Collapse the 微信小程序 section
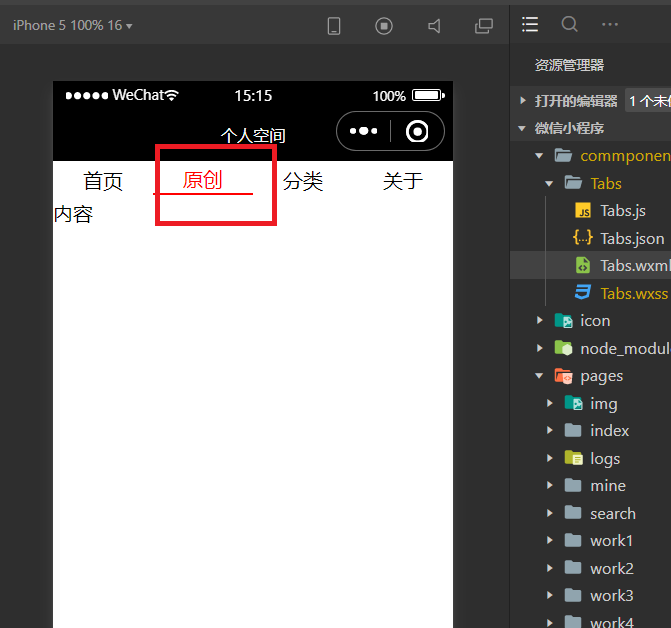Image resolution: width=671 pixels, height=628 pixels. pos(522,128)
